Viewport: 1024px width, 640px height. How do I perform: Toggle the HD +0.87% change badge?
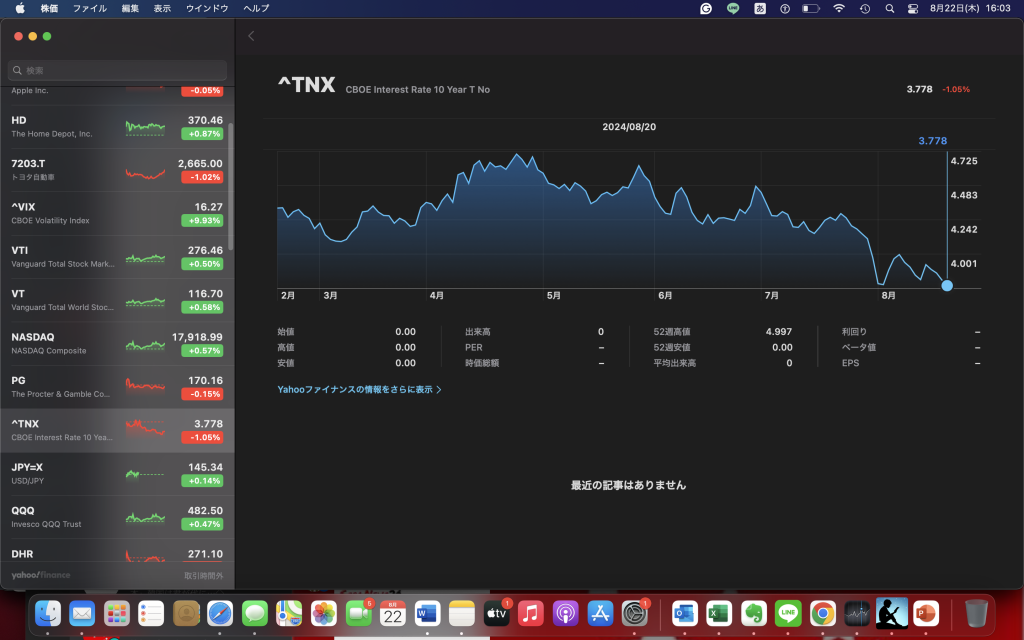point(202,133)
